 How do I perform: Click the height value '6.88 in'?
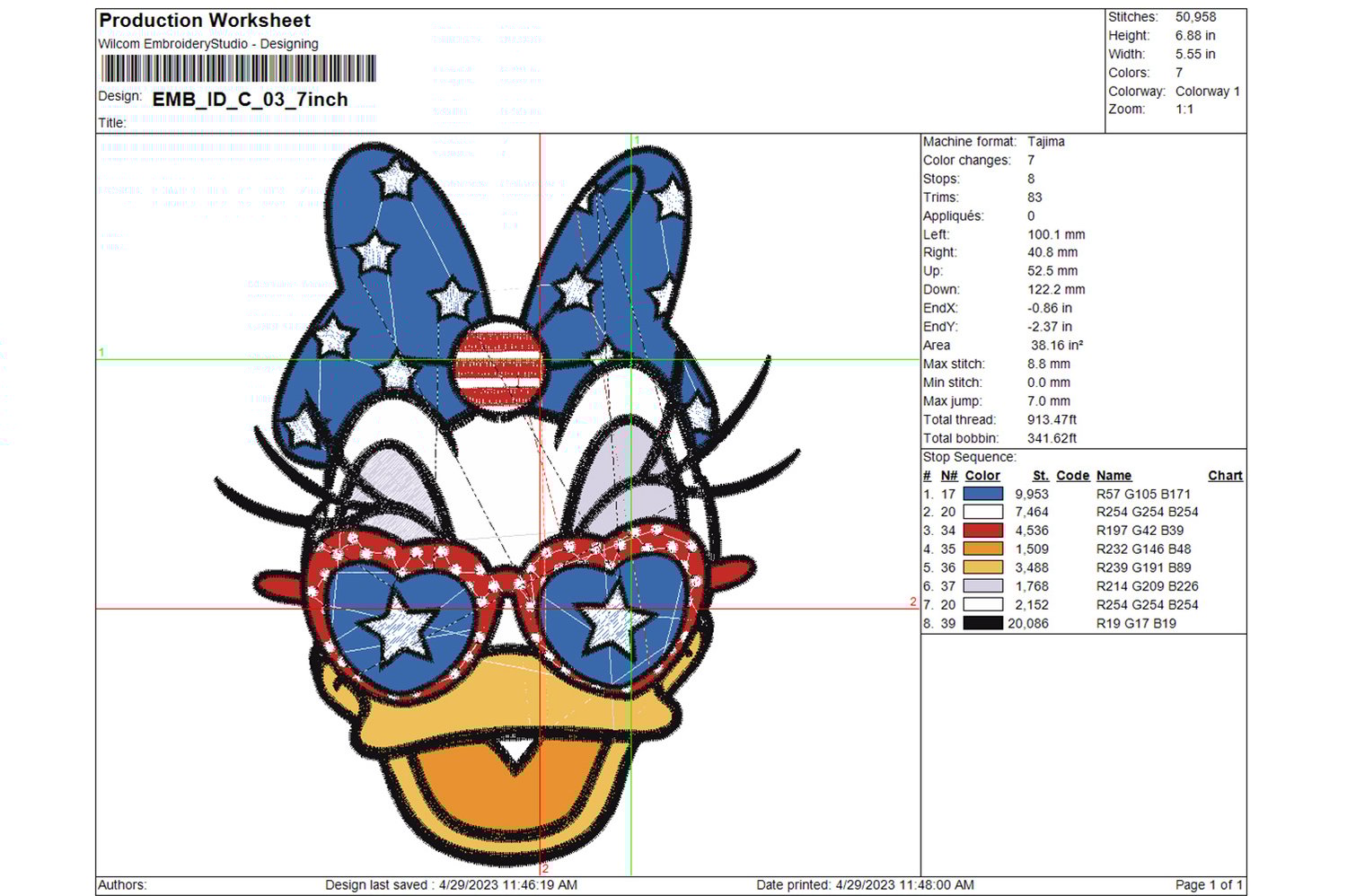click(1195, 36)
